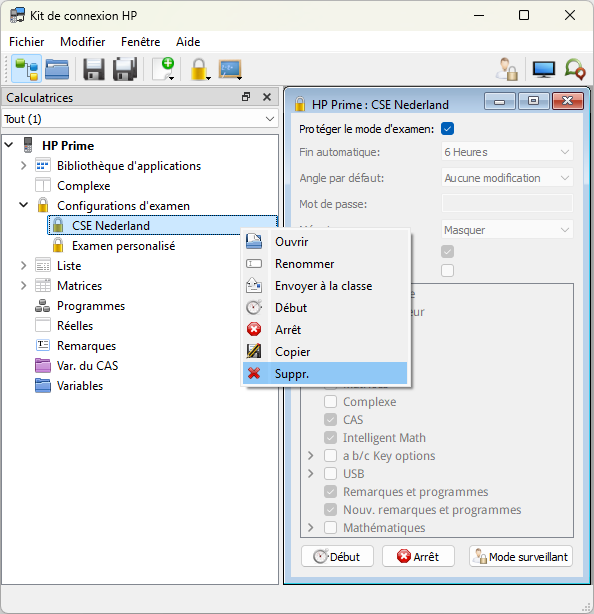Screen dimensions: 594x614
Task: Toggle the USB checkbox
Action: pos(330,474)
